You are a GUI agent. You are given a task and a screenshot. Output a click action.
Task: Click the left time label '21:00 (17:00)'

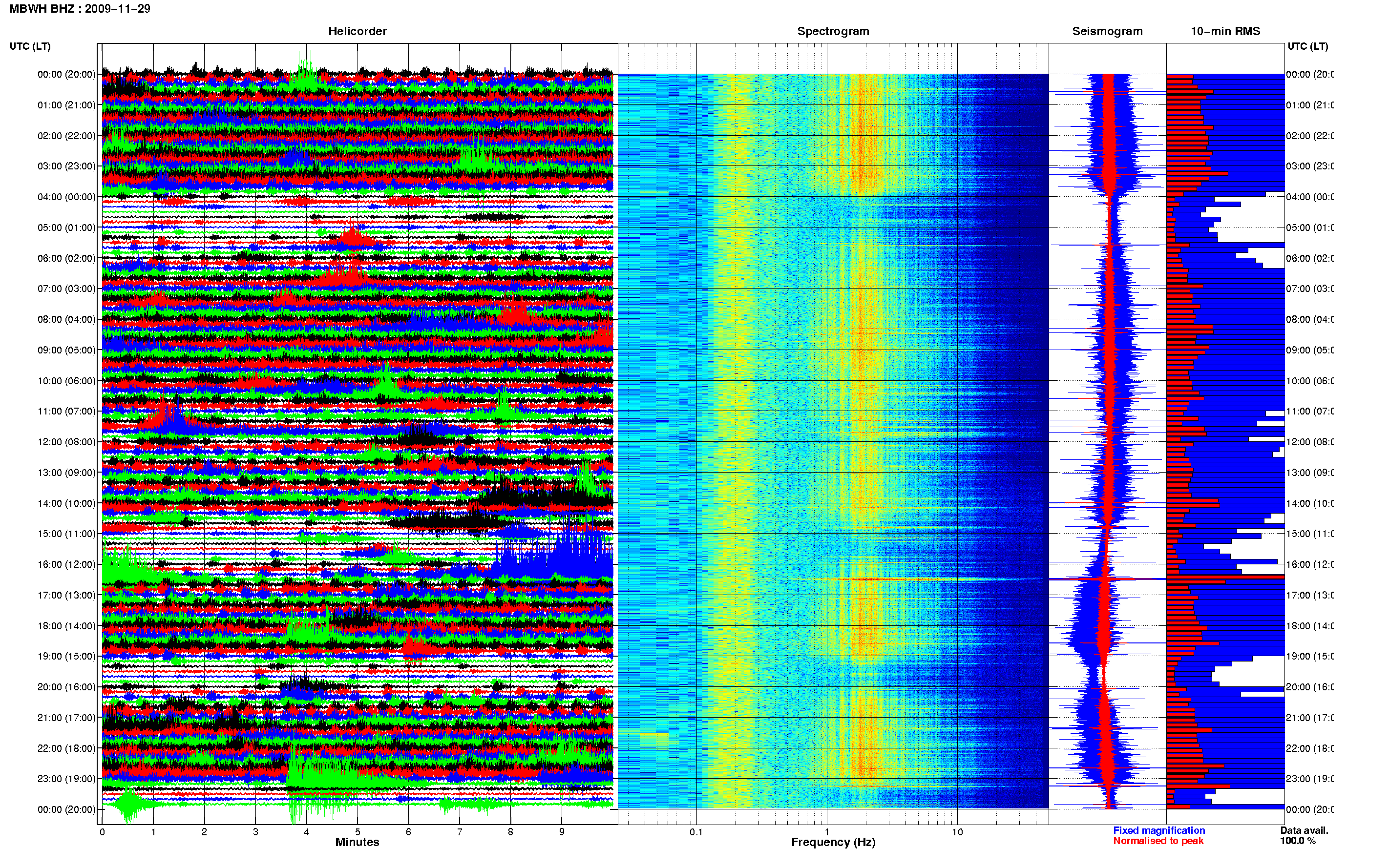click(x=66, y=718)
